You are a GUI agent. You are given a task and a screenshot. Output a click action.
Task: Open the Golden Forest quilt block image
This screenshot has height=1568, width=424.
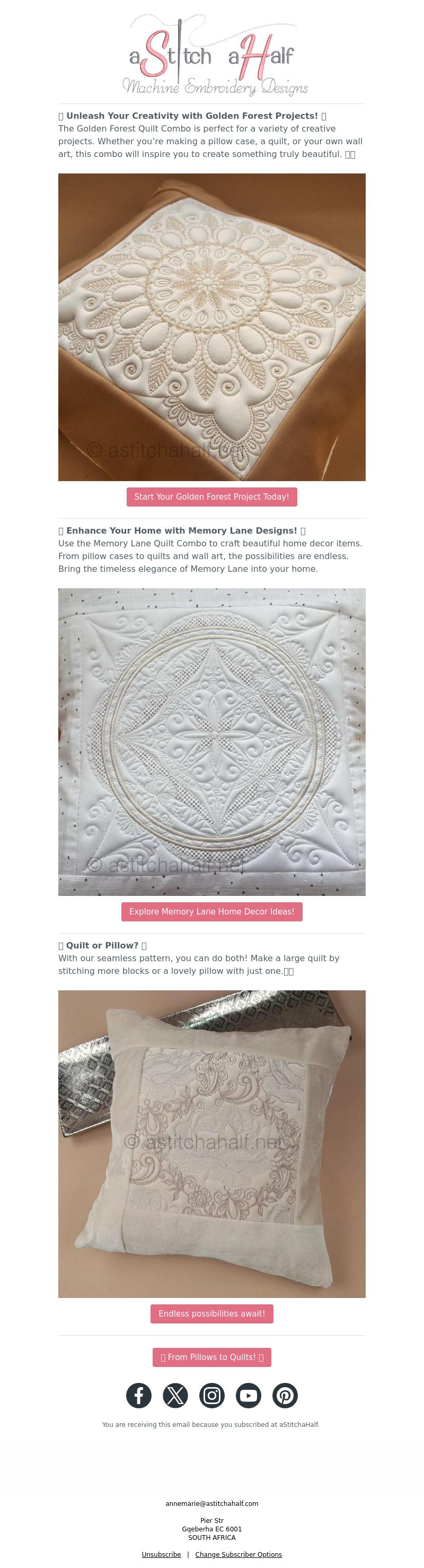coord(211,327)
